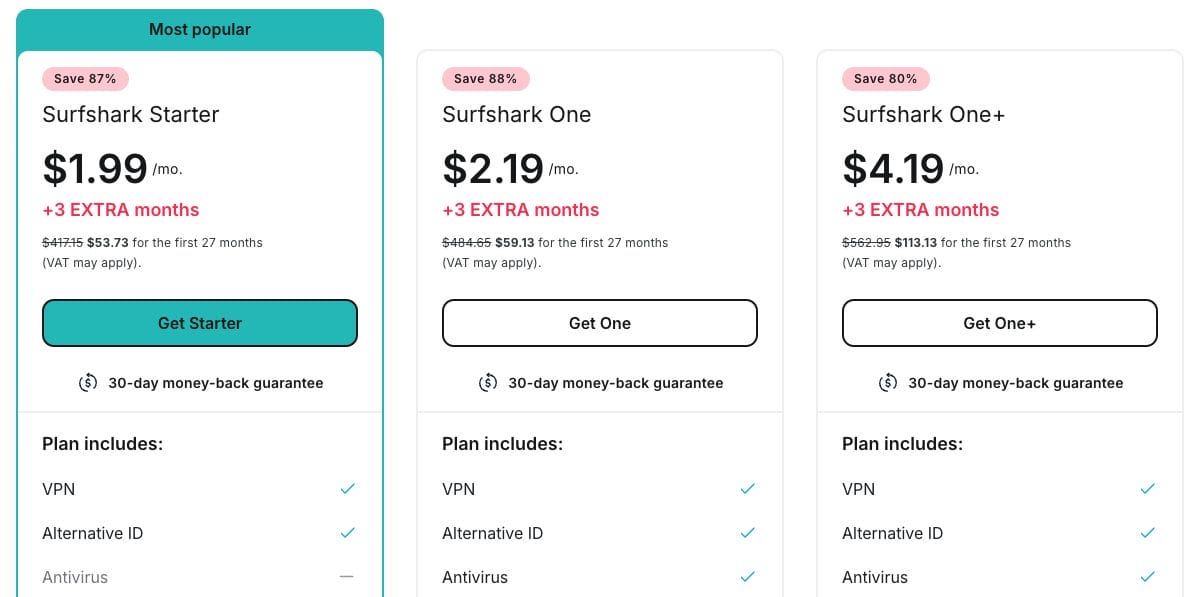Viewport: 1200px width, 597px height.
Task: Toggle the Antivirus check on Surfshark One+
Action: pos(1147,577)
